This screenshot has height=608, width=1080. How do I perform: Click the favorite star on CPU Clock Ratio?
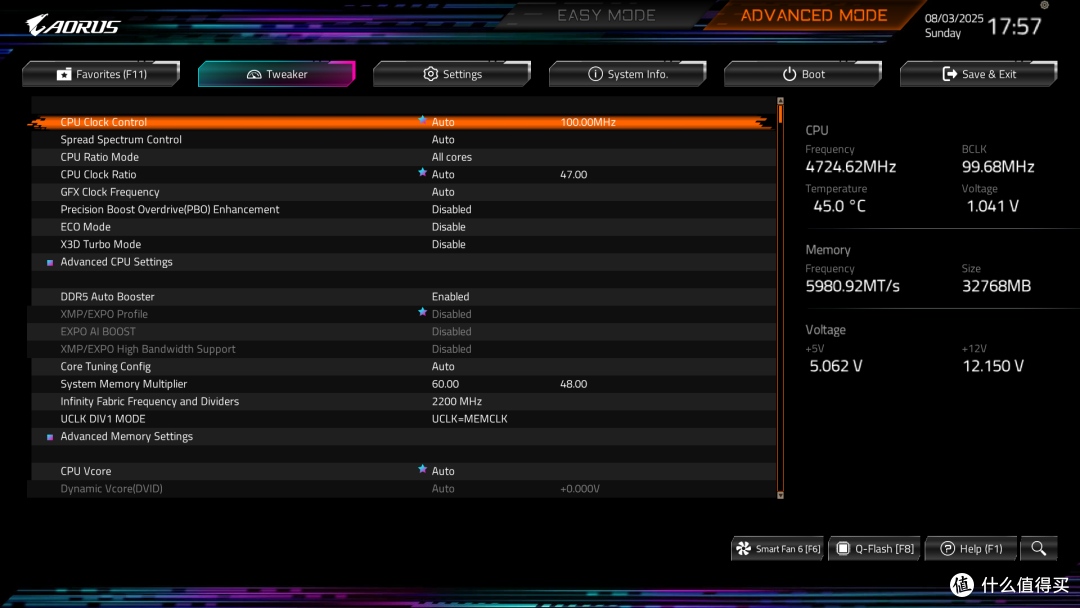click(x=422, y=172)
